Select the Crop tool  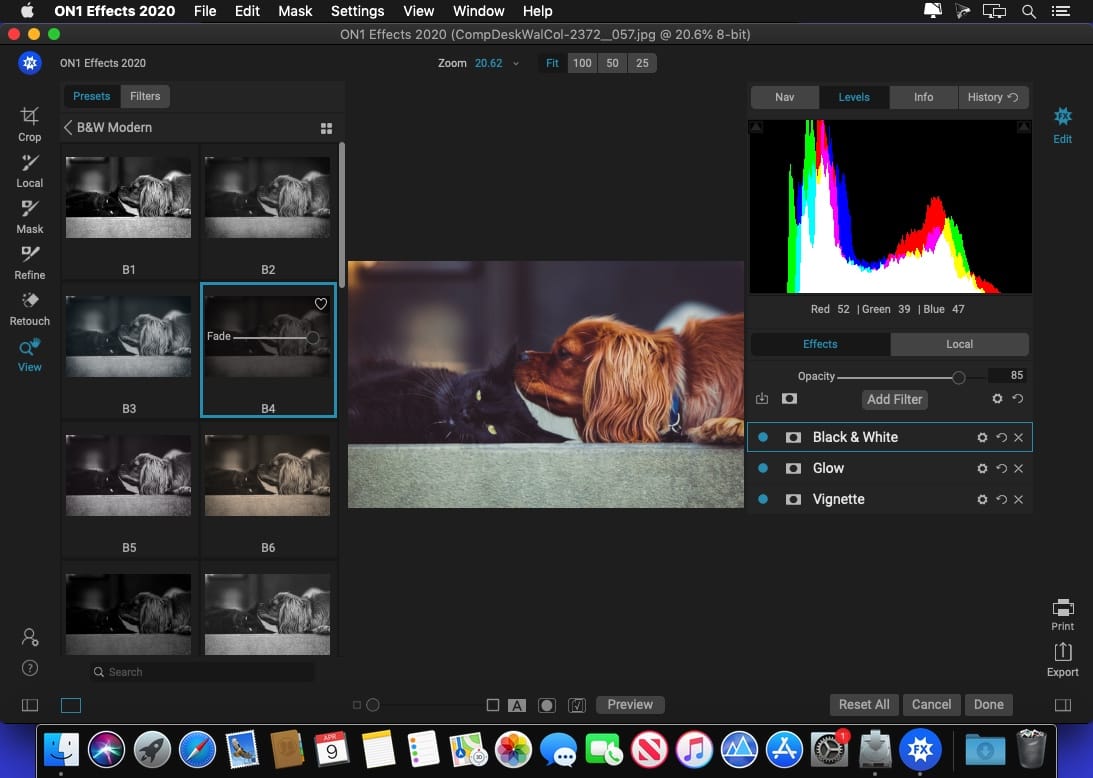tap(29, 124)
